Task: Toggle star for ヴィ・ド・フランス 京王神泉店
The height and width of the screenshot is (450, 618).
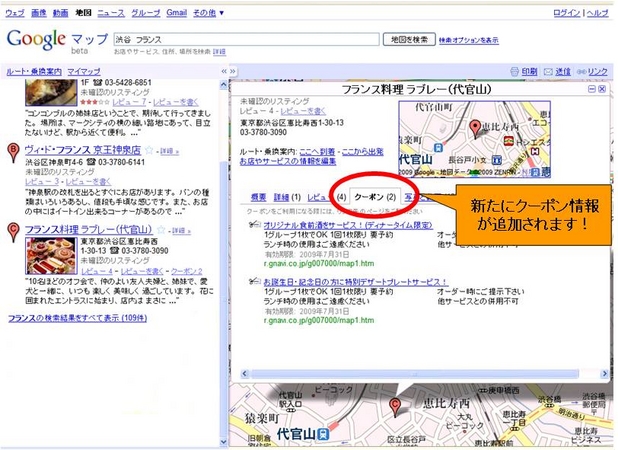Action: pyautogui.click(x=151, y=150)
